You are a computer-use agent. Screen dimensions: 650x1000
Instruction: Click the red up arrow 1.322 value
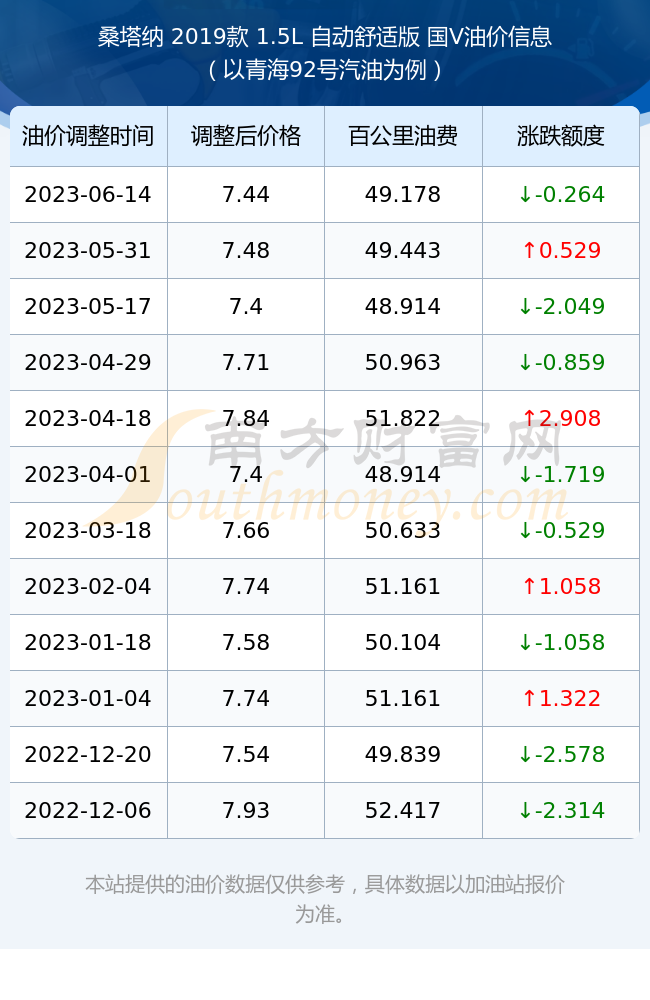tap(561, 698)
